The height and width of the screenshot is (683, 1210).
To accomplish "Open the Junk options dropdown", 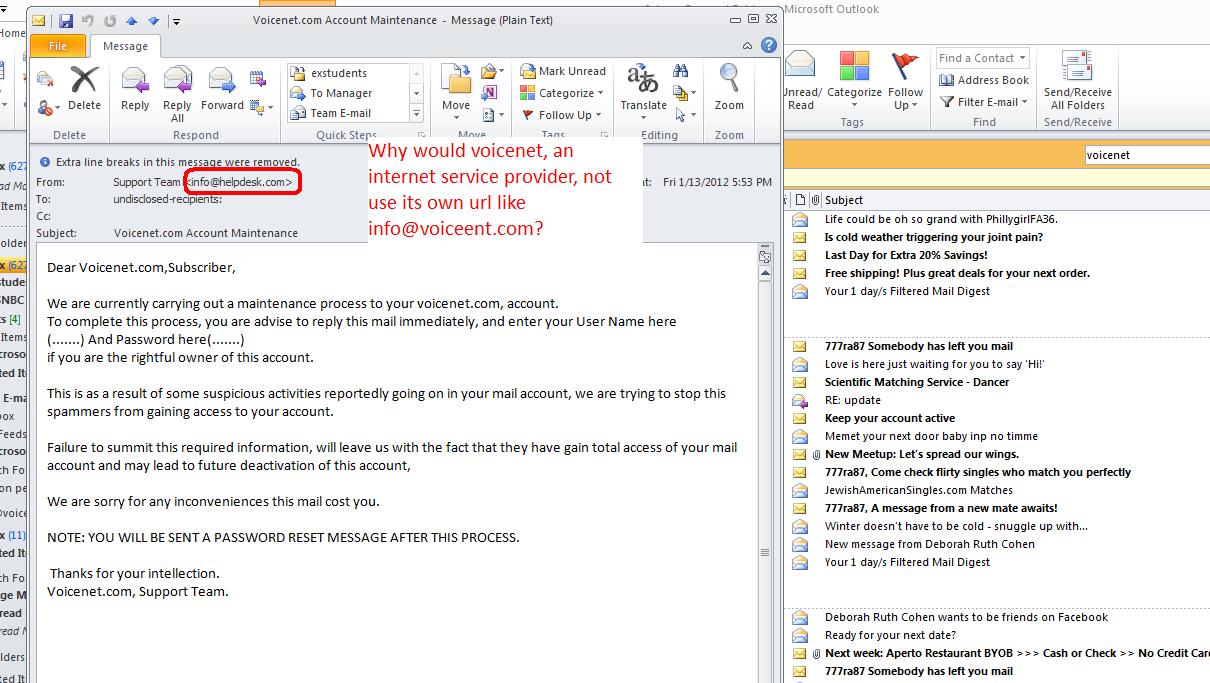I will coord(49,106).
